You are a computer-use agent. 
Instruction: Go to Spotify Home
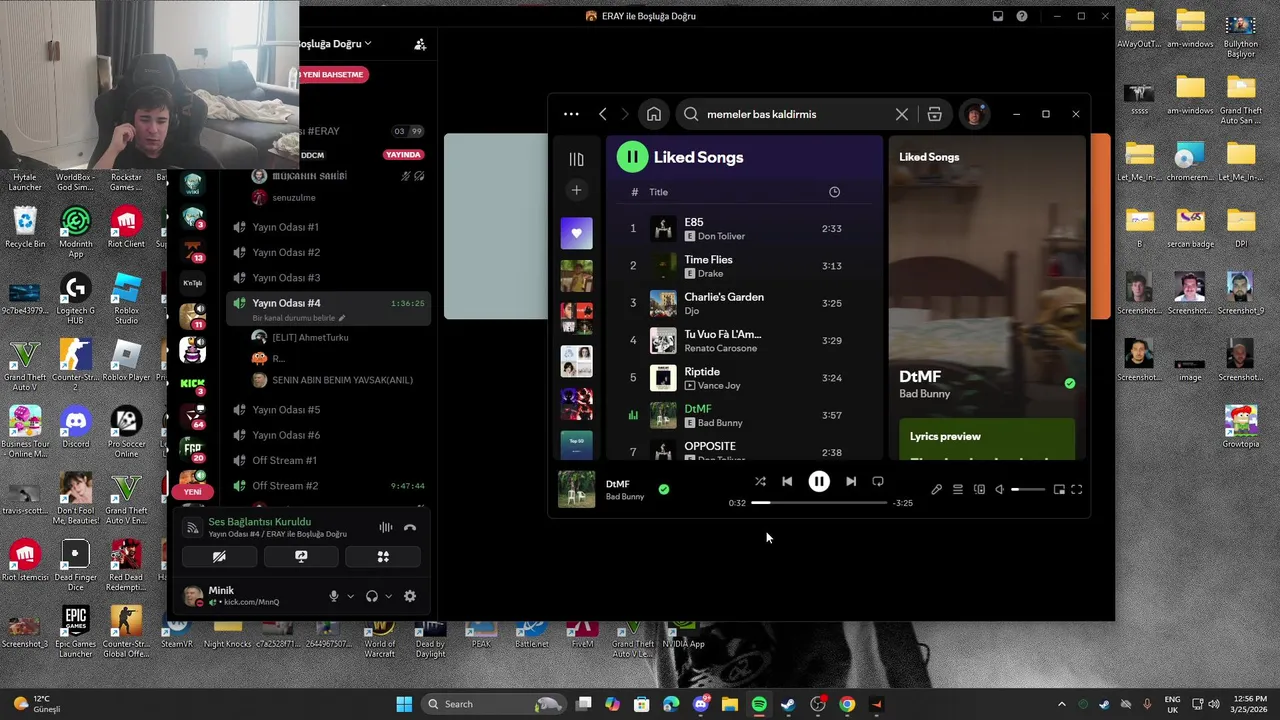coord(654,114)
